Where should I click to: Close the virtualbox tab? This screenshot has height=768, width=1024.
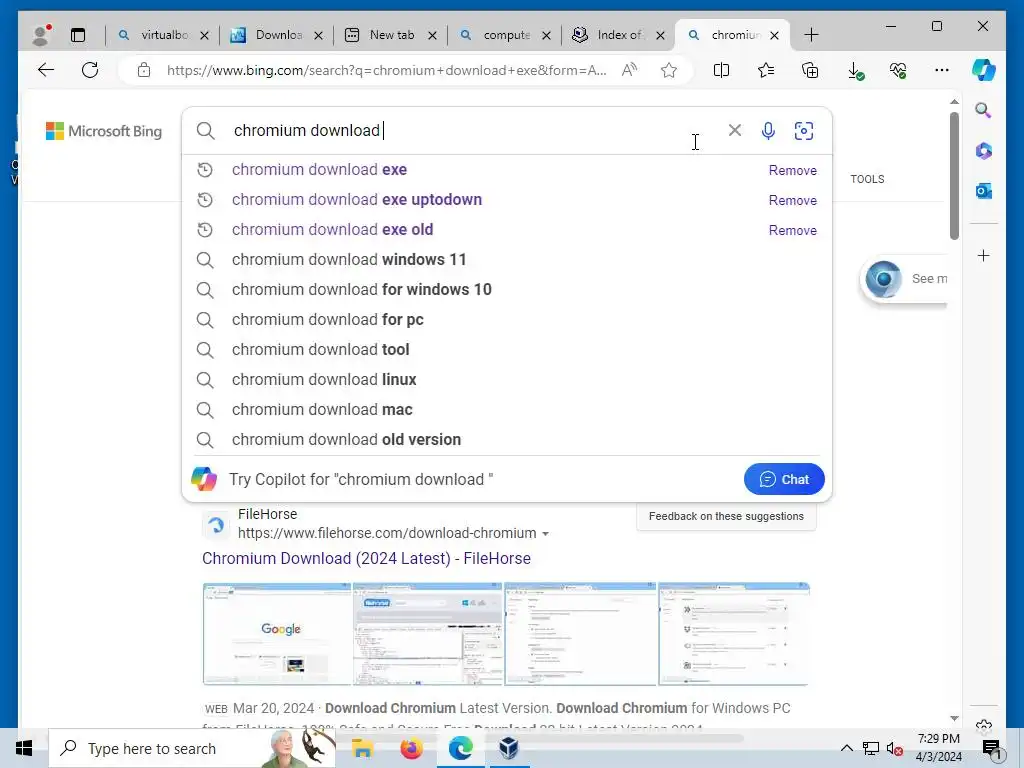204,35
